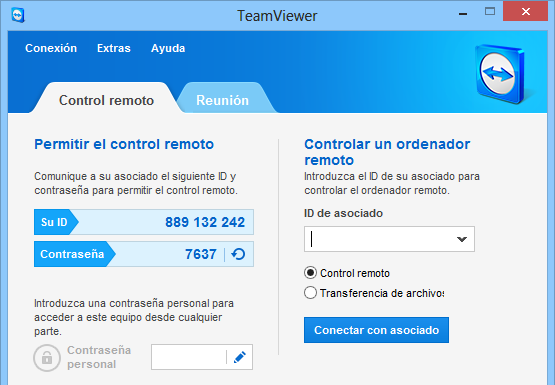This screenshot has height=385, width=555.
Task: Expand the ID de asociado dropdown arrow
Action: [x=462, y=239]
